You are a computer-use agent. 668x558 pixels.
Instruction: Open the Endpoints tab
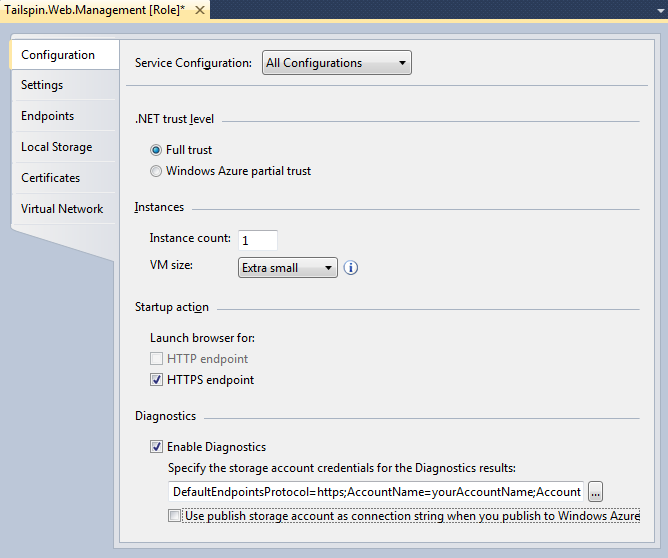coord(65,116)
